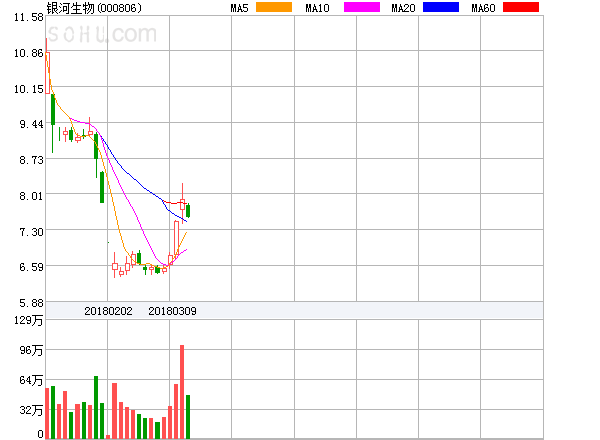
Task: Click the MA60 legend label
Action: click(x=483, y=8)
